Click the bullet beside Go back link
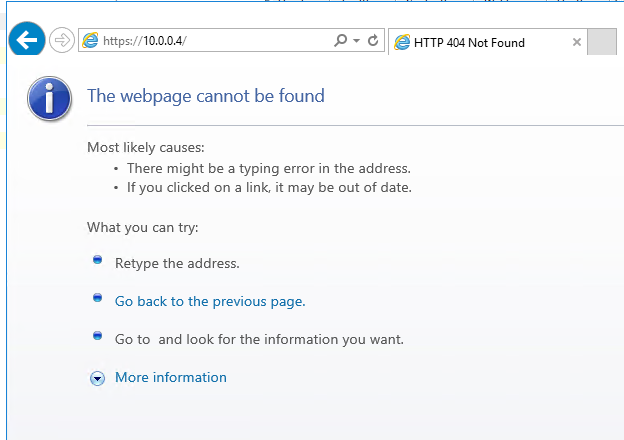The height and width of the screenshot is (440, 624). coord(97,298)
